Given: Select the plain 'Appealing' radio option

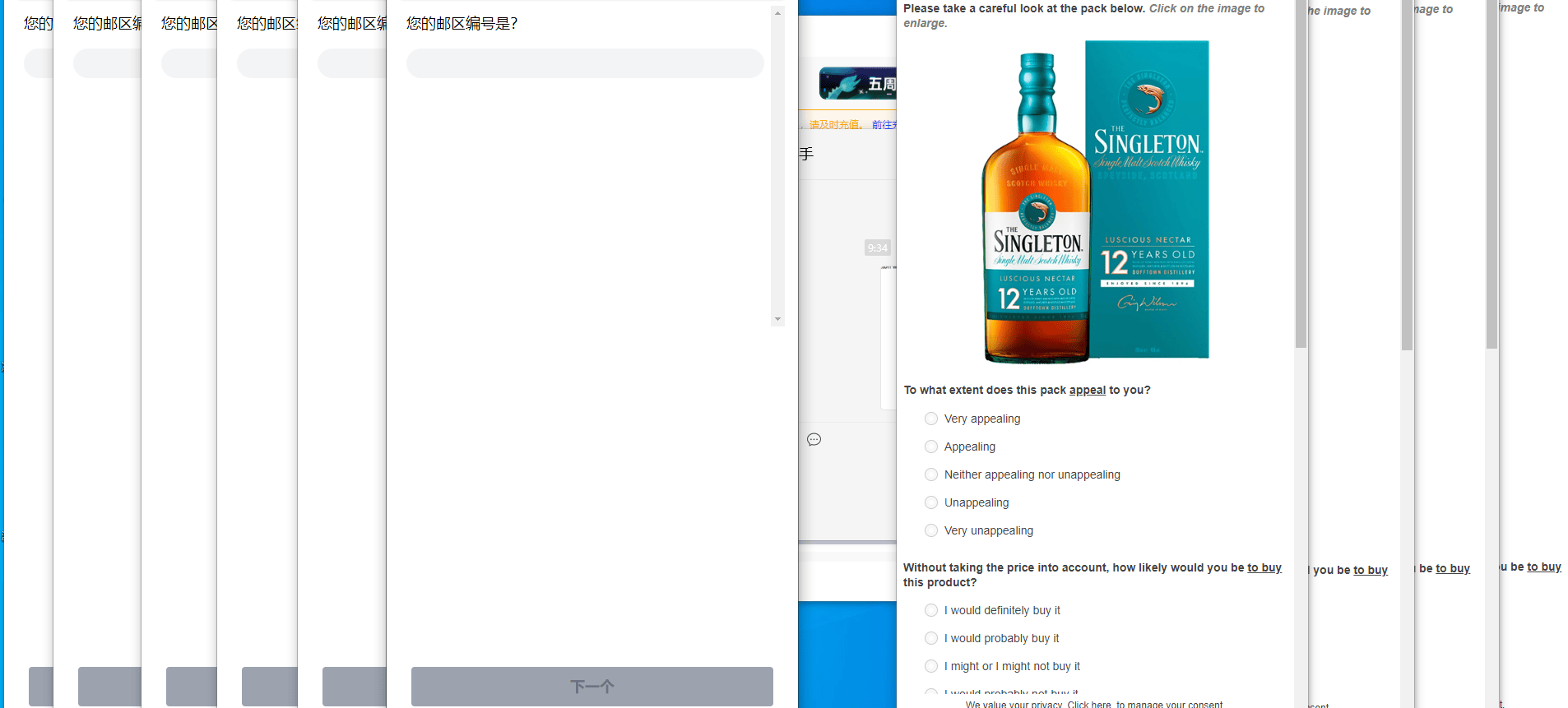Looking at the screenshot, I should (931, 447).
